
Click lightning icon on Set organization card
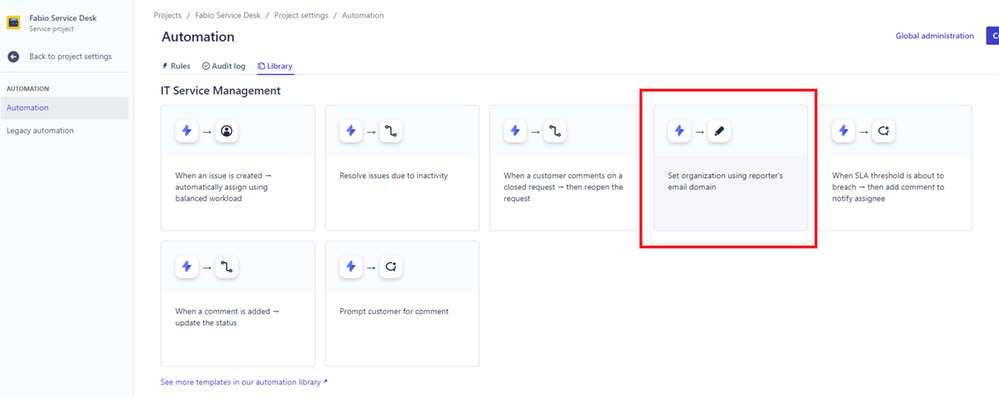pos(679,131)
